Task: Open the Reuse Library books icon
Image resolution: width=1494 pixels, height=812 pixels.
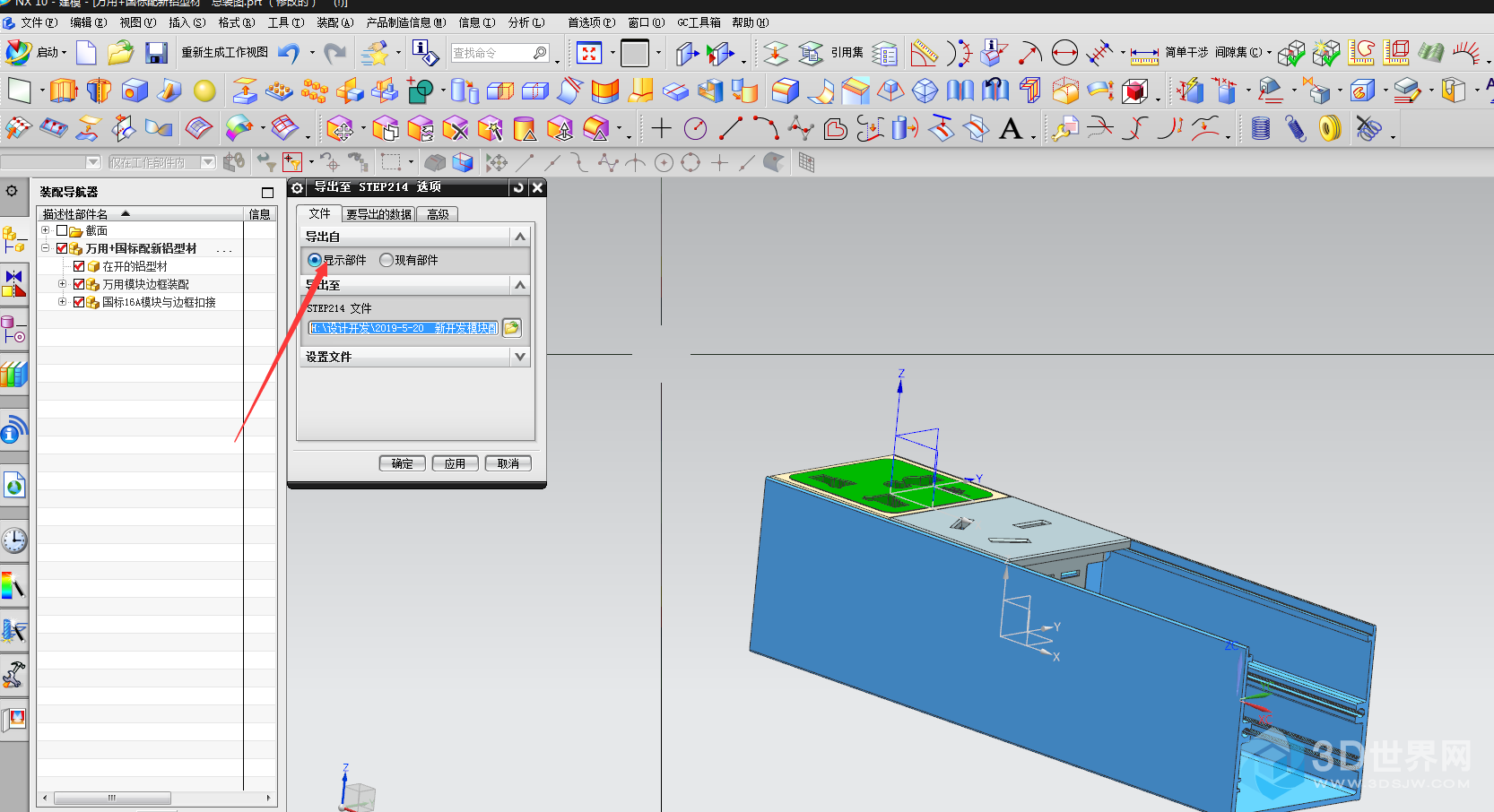Action: 13,374
